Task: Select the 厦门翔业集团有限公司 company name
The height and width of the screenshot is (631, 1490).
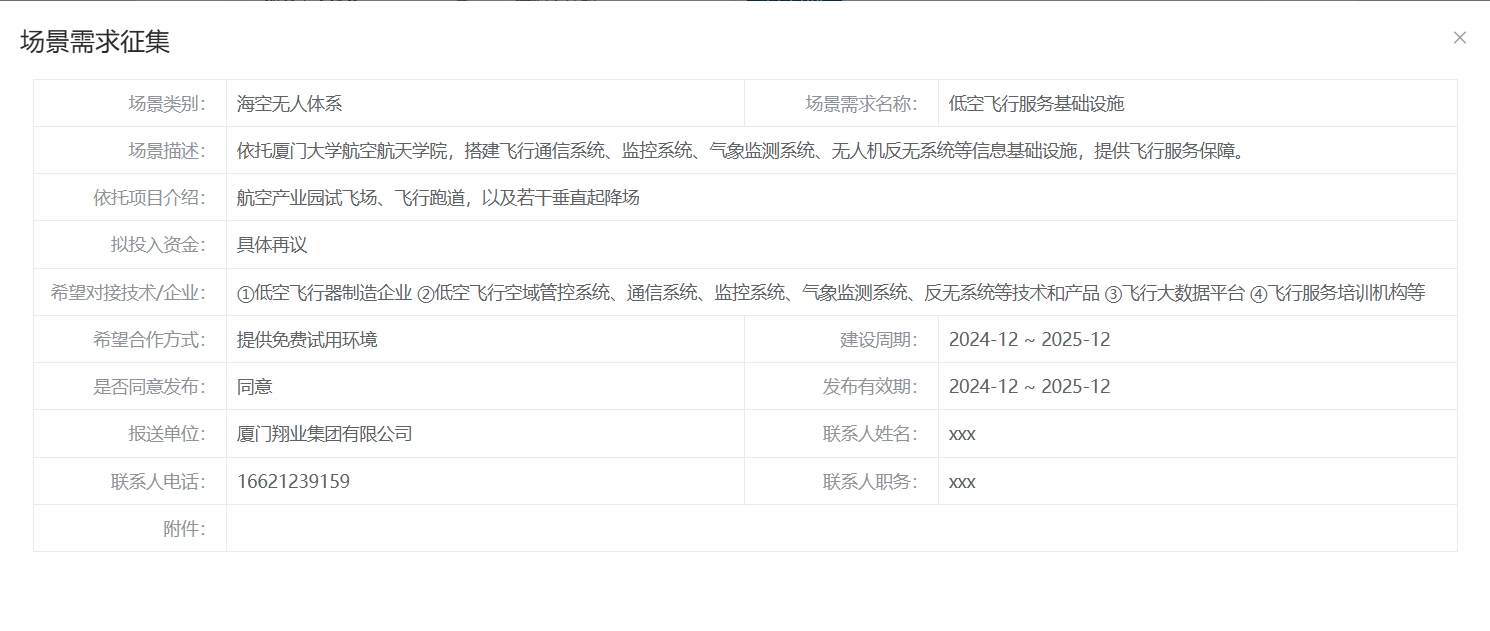Action: click(x=324, y=434)
